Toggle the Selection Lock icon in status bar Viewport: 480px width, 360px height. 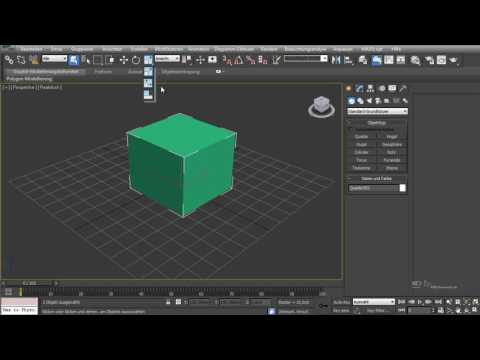(168, 302)
